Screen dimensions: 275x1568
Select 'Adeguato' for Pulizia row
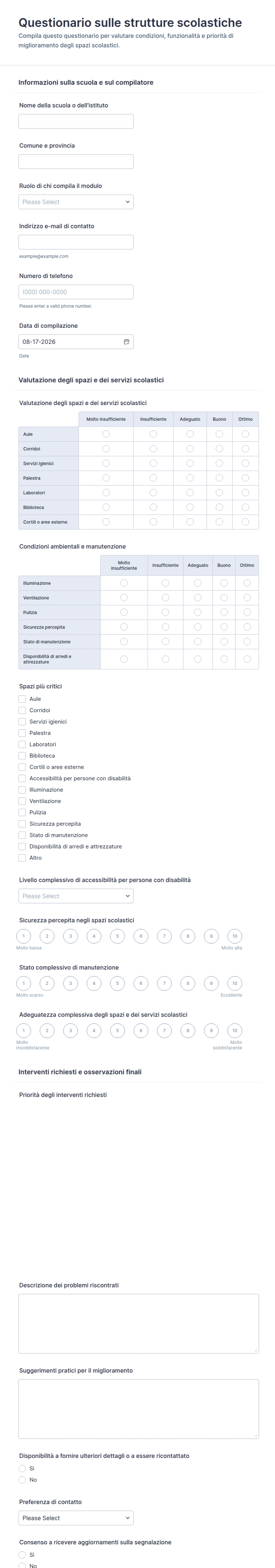click(198, 612)
